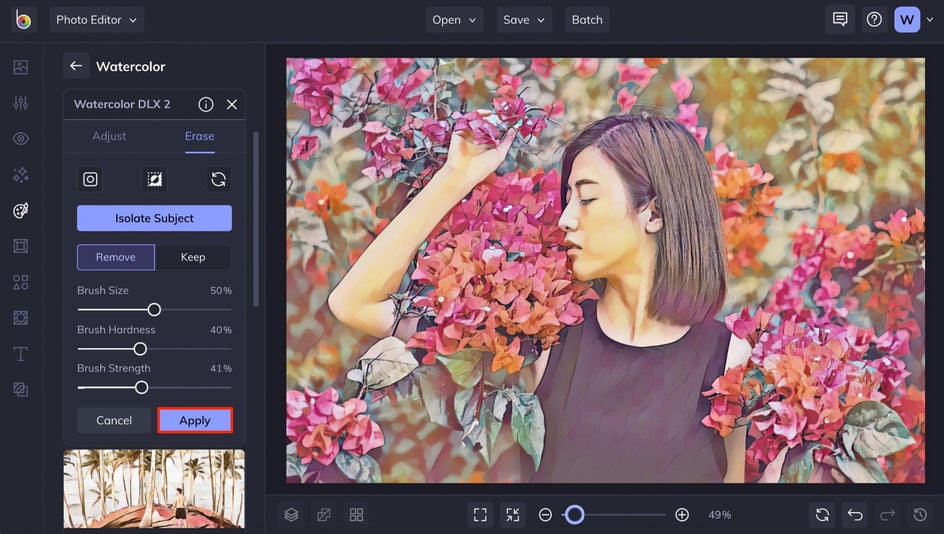
Task: Select the Text tool in sidebar
Action: click(x=21, y=354)
